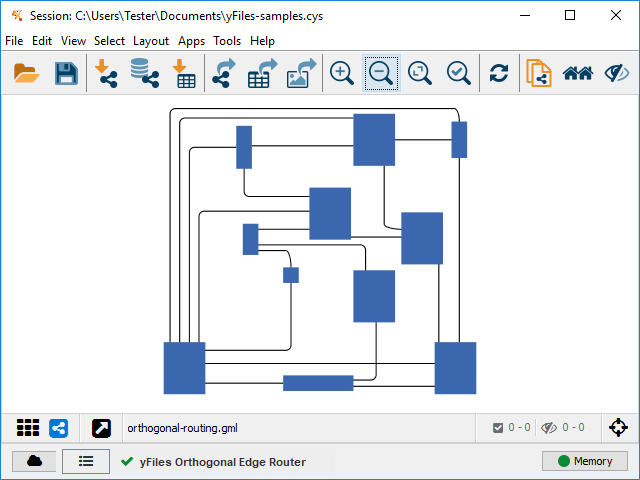This screenshot has height=480, width=640.
Task: Apply preferred layout refresh icon
Action: point(499,73)
